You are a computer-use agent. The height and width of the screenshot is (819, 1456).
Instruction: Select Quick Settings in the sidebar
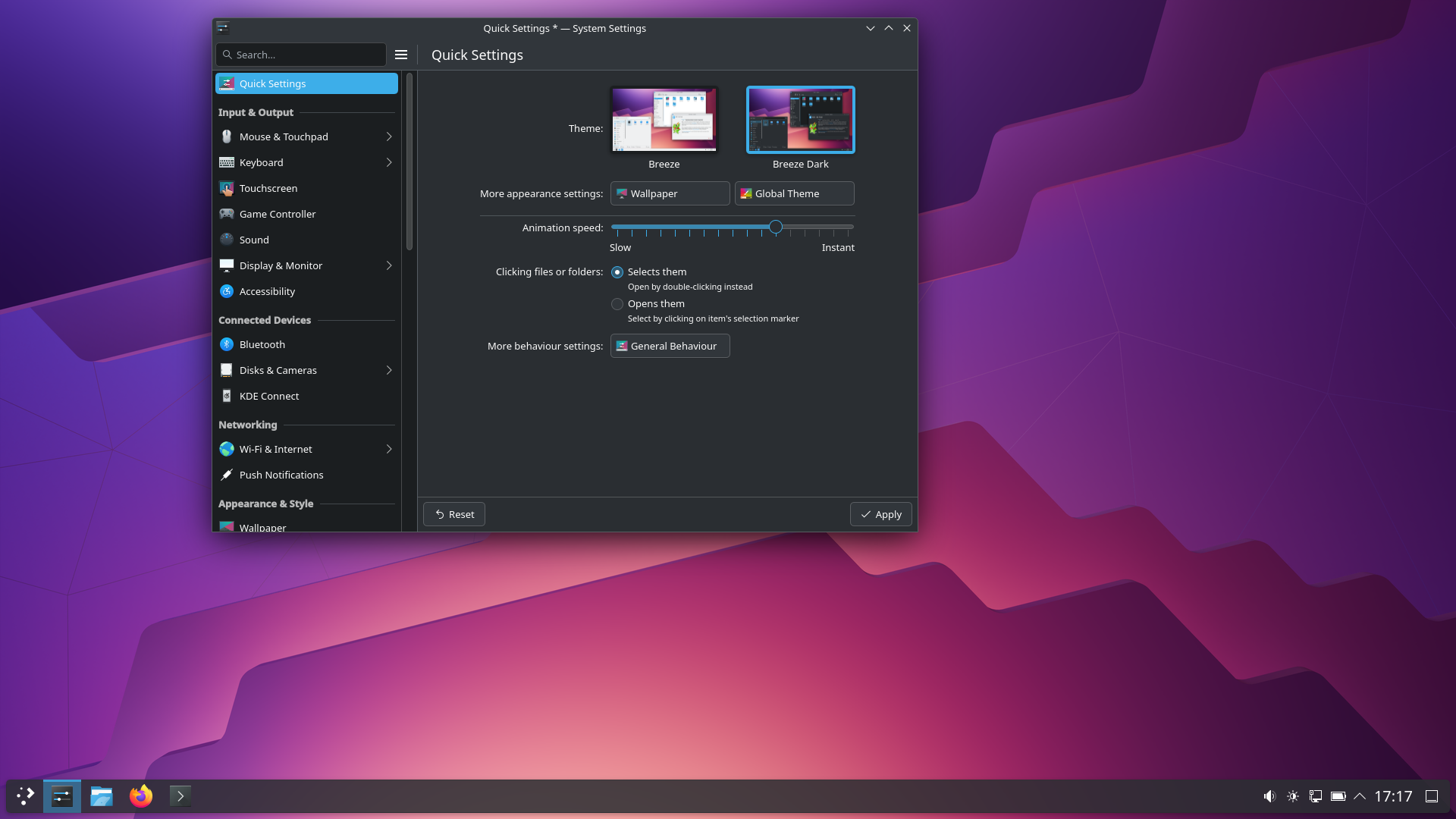[306, 83]
